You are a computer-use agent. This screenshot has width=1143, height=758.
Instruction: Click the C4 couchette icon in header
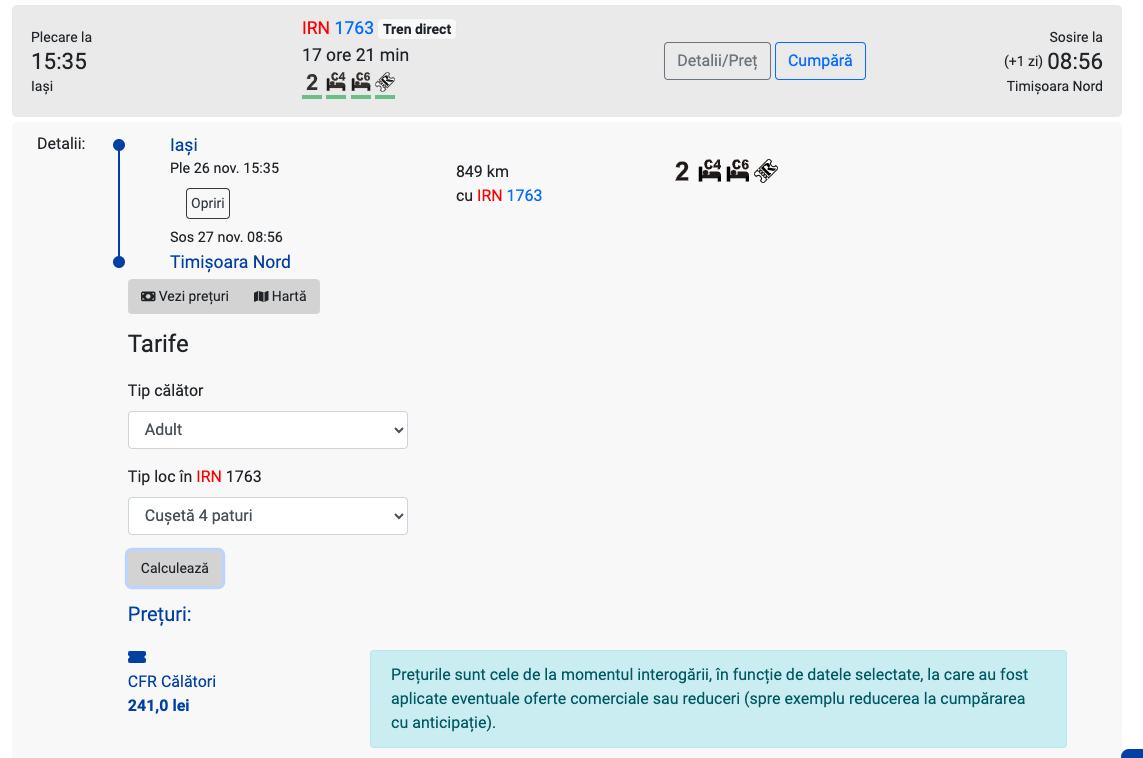(x=336, y=82)
